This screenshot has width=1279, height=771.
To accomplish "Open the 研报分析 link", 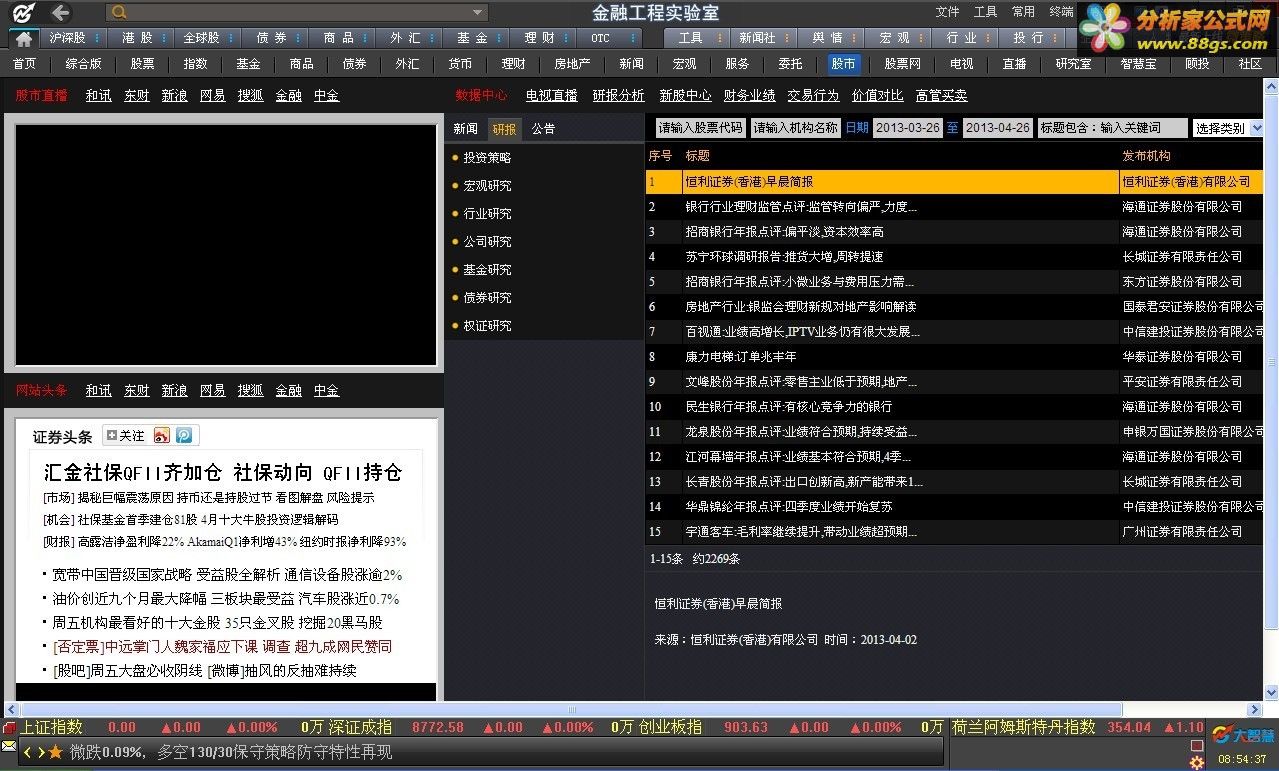I will (x=618, y=96).
